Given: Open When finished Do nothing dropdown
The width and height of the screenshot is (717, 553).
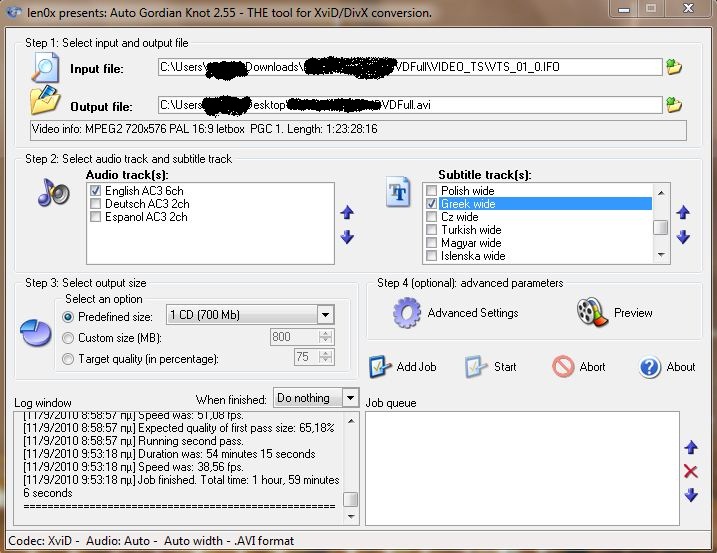Looking at the screenshot, I should coord(316,398).
